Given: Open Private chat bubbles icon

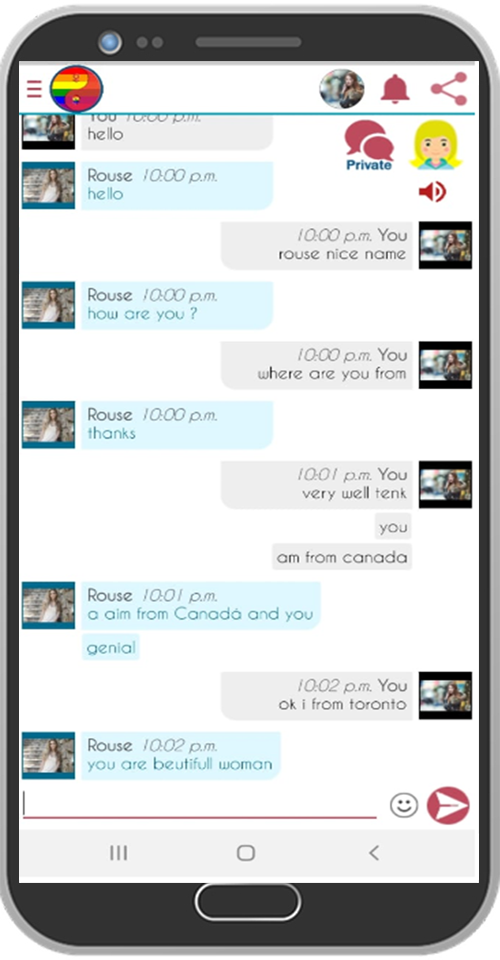Looking at the screenshot, I should (368, 146).
